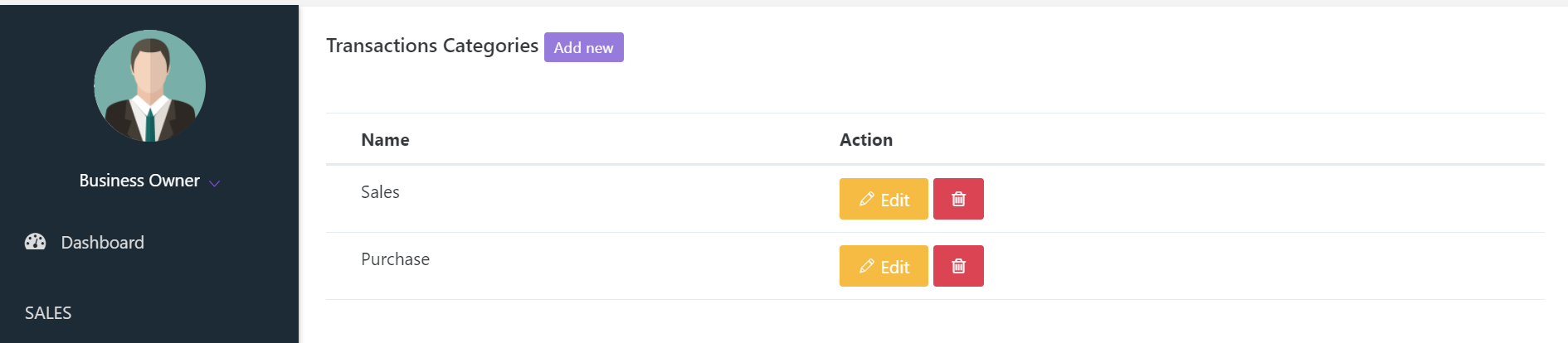Edit the Sales category
This screenshot has width=1568, height=343.
click(884, 199)
